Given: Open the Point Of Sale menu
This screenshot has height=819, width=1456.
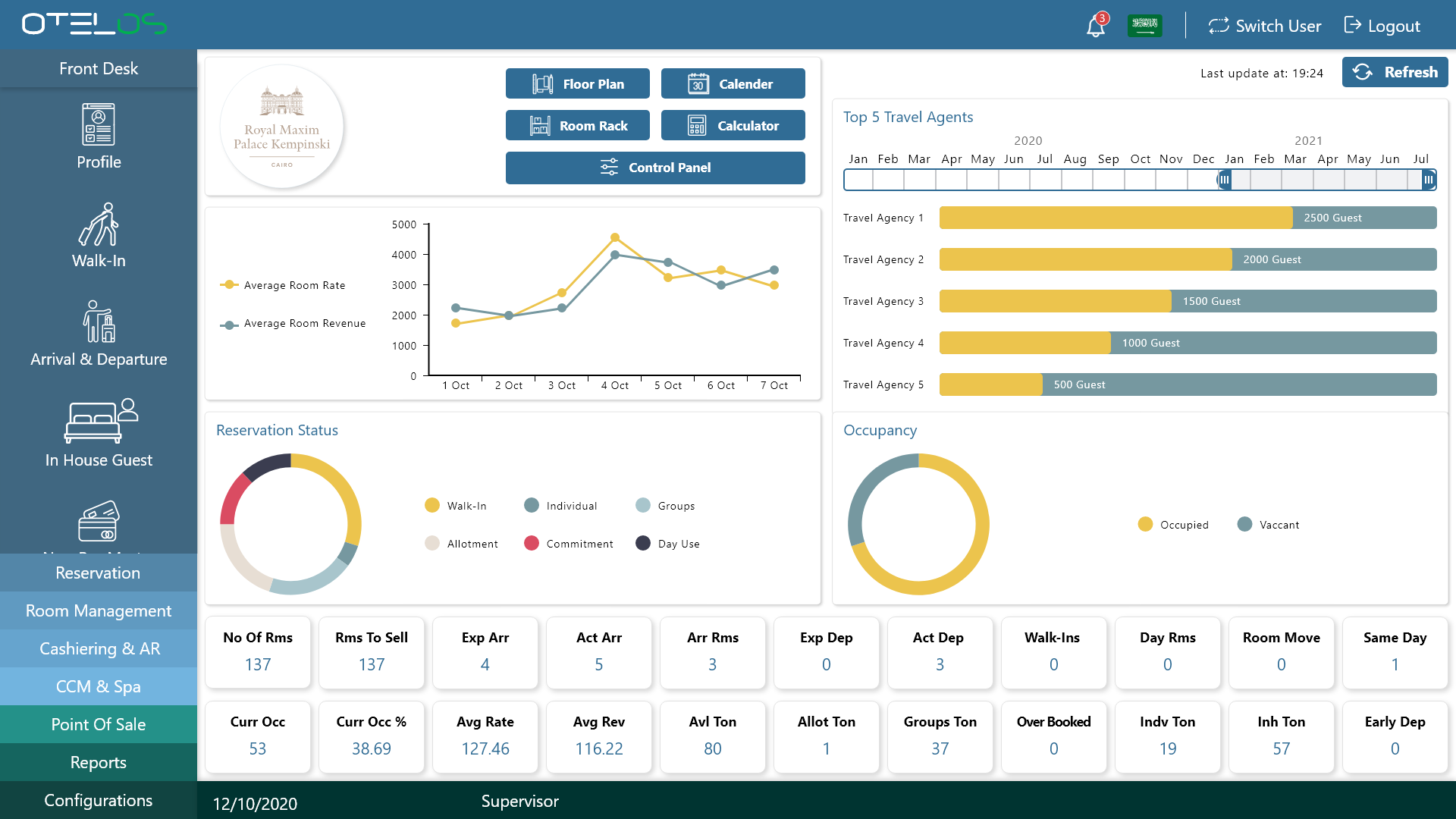Looking at the screenshot, I should pyautogui.click(x=99, y=725).
